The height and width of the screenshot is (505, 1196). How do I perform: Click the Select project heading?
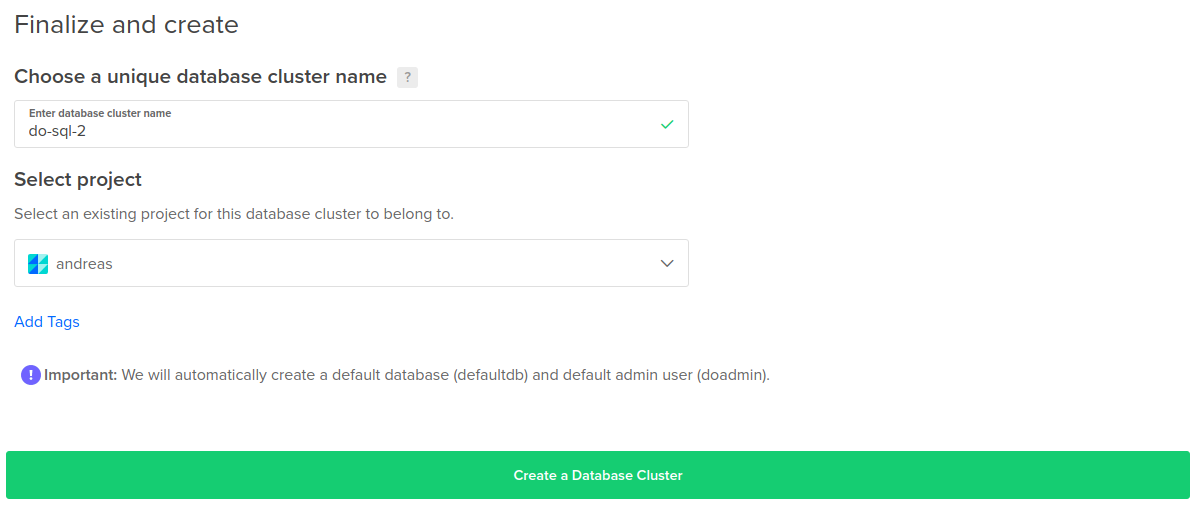coord(78,180)
